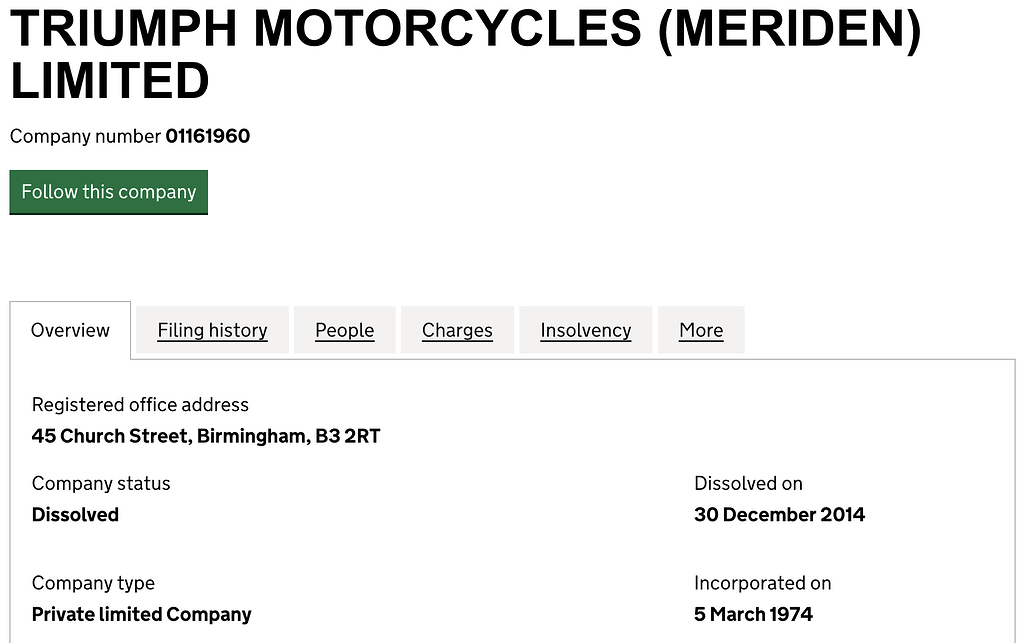The image size is (1024, 643).
Task: Select the Insolvency tab
Action: 585,330
